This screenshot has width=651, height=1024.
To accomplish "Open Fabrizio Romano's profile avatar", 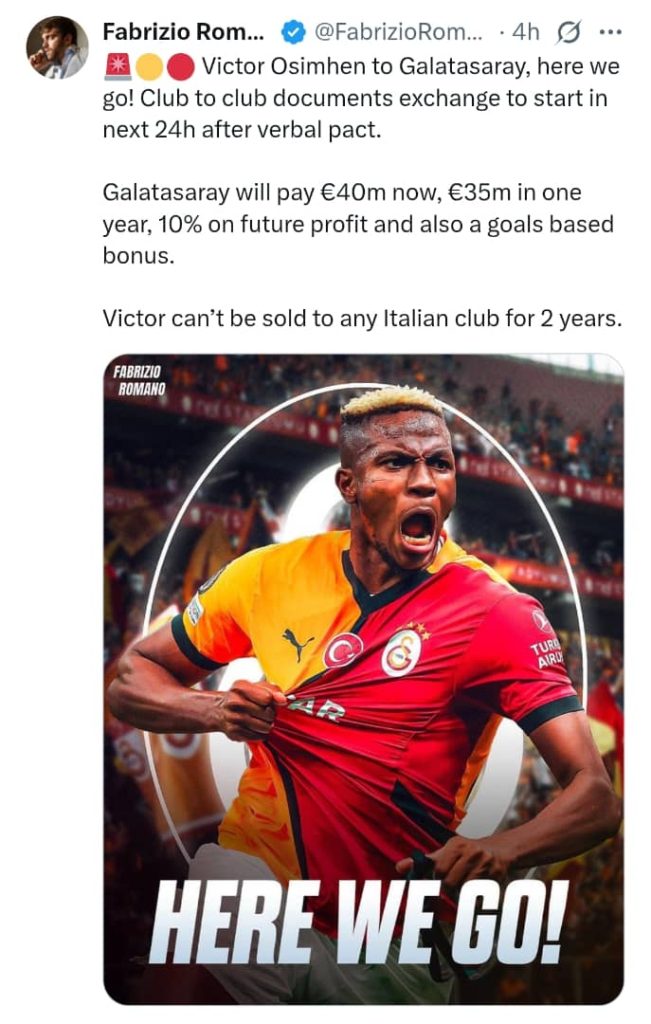I will click(57, 47).
